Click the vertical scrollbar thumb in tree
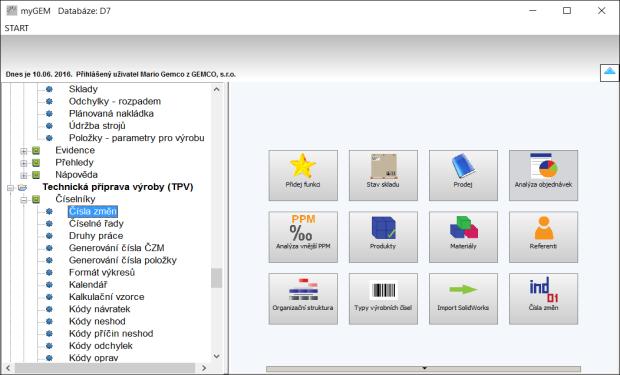The image size is (620, 375). pos(216,278)
